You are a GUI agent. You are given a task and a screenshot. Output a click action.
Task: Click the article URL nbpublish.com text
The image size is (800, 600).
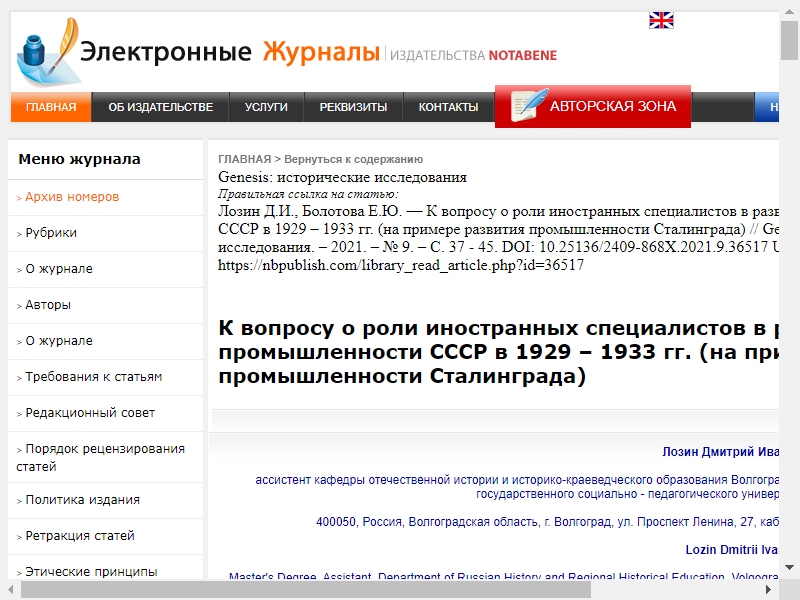401,265
